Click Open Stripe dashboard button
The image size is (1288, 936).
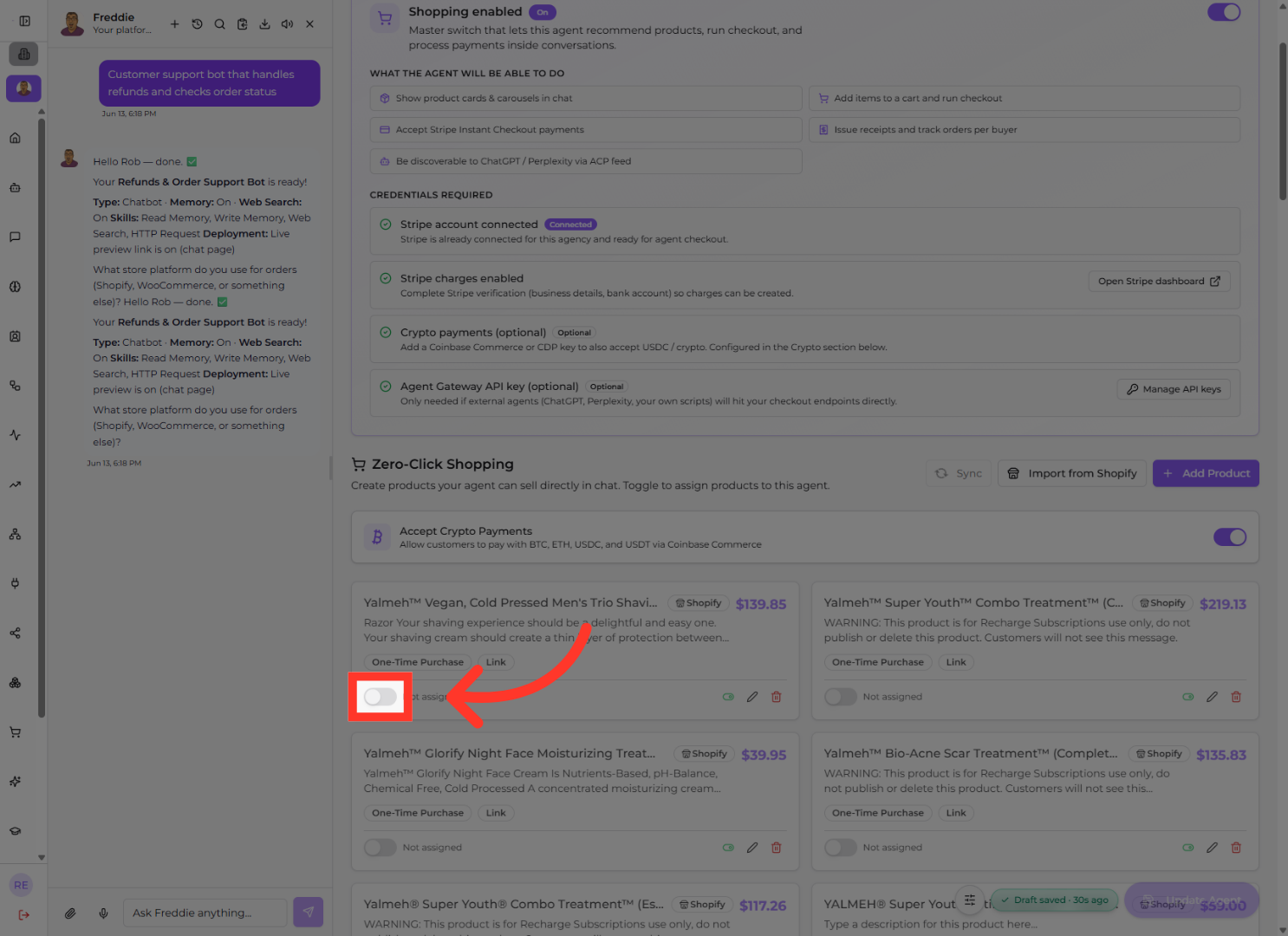[x=1159, y=282]
